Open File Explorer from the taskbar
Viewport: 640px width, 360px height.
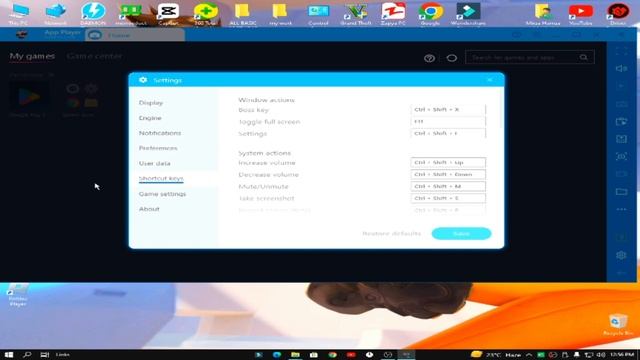click(x=295, y=355)
